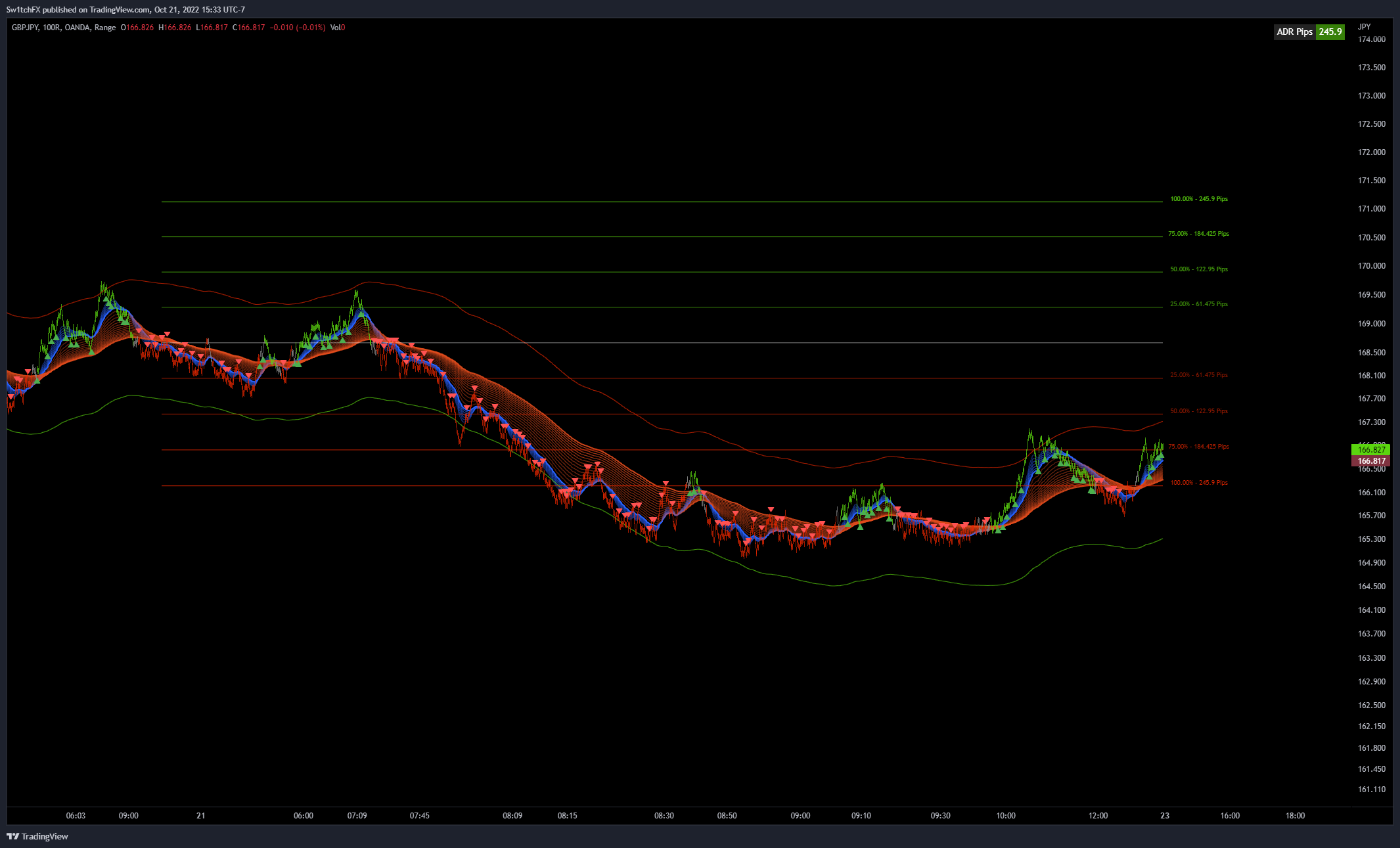
Task: Click the 18:00 time axis label
Action: pos(1296,816)
